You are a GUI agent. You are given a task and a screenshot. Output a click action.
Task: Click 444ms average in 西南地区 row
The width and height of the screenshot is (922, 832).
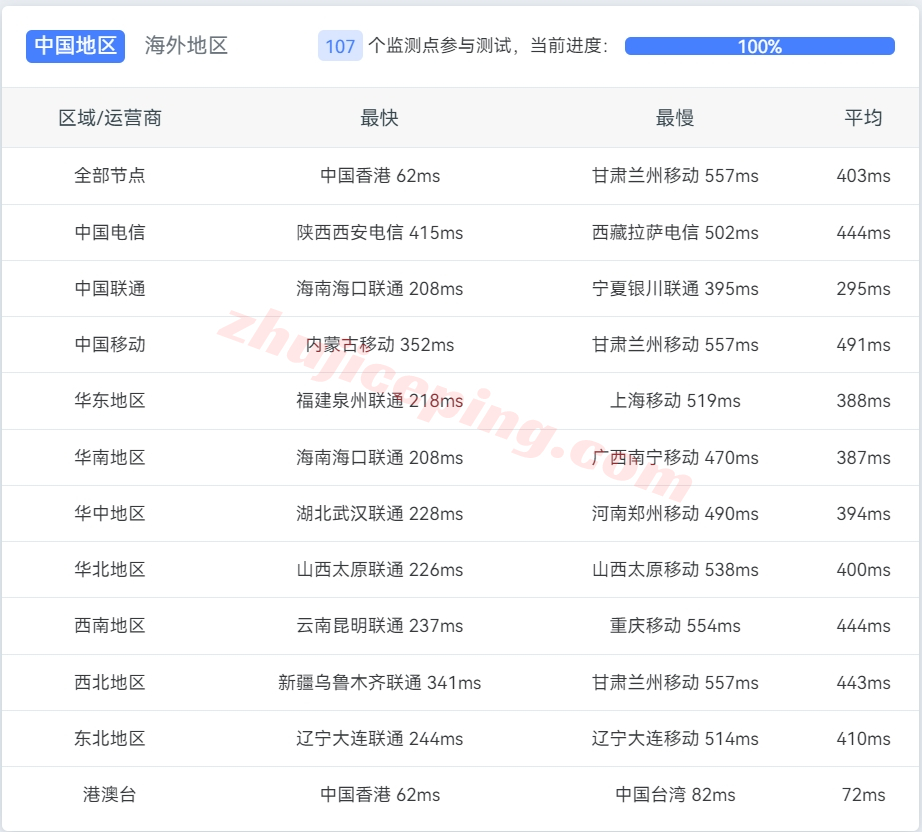click(863, 626)
